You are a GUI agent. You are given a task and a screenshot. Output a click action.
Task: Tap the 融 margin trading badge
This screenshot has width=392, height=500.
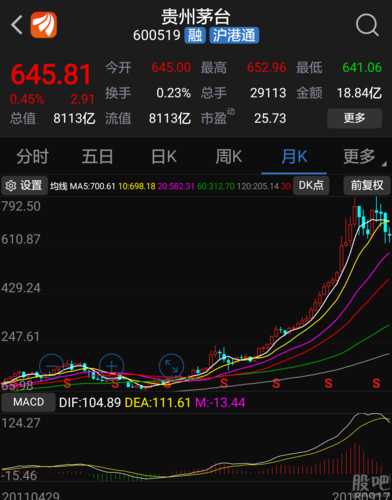195,35
